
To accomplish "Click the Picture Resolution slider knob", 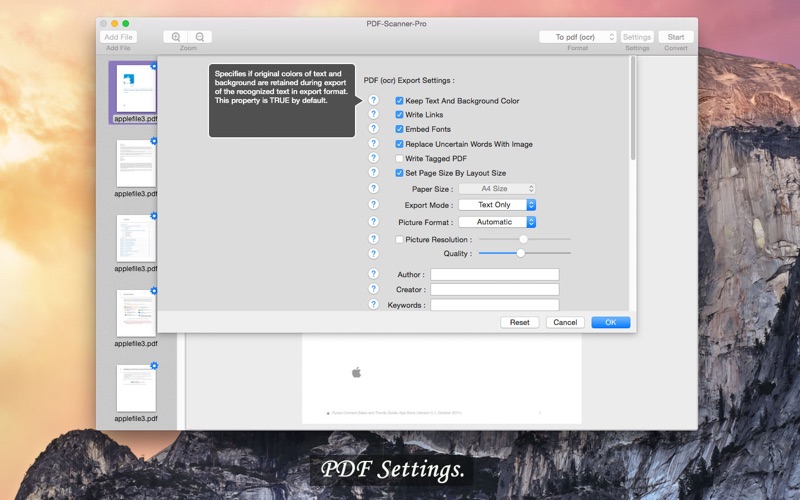I will pos(523,239).
